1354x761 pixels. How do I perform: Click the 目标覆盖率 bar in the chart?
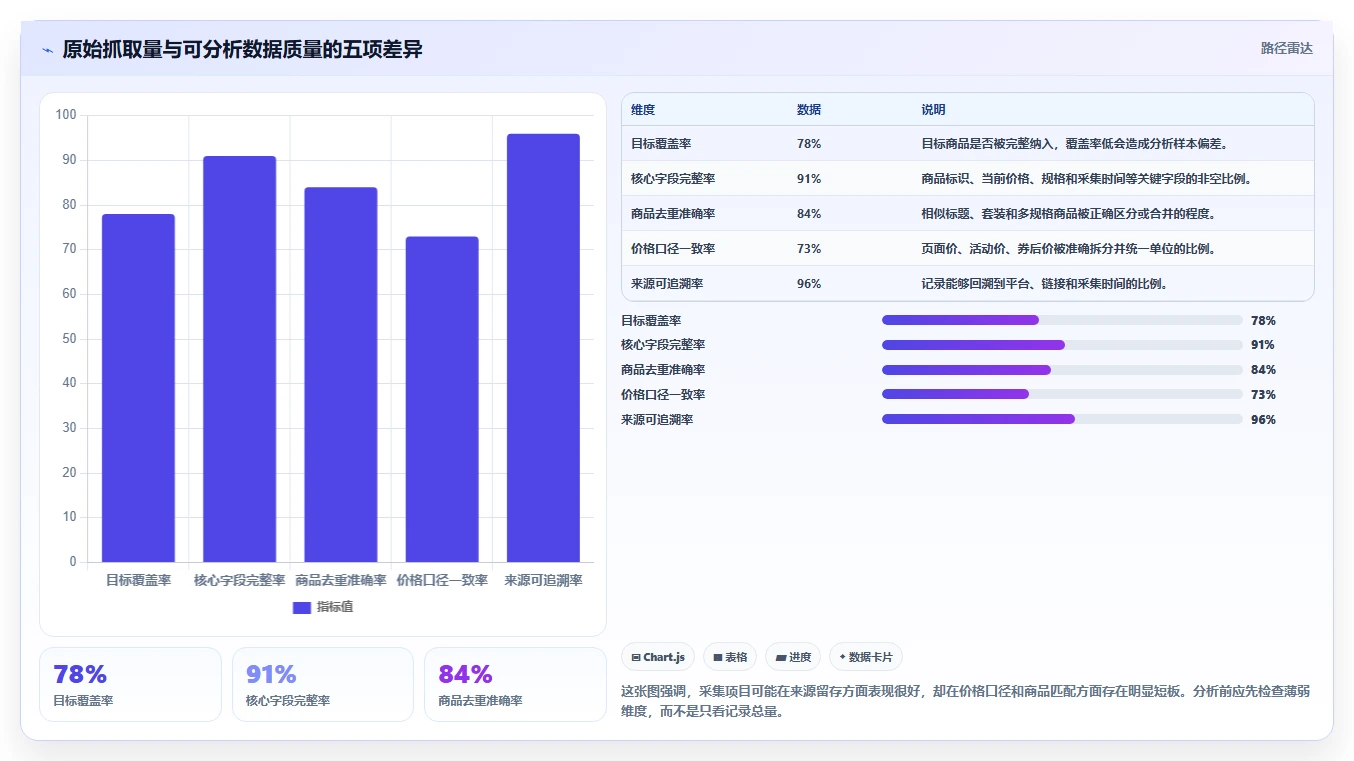tap(138, 388)
